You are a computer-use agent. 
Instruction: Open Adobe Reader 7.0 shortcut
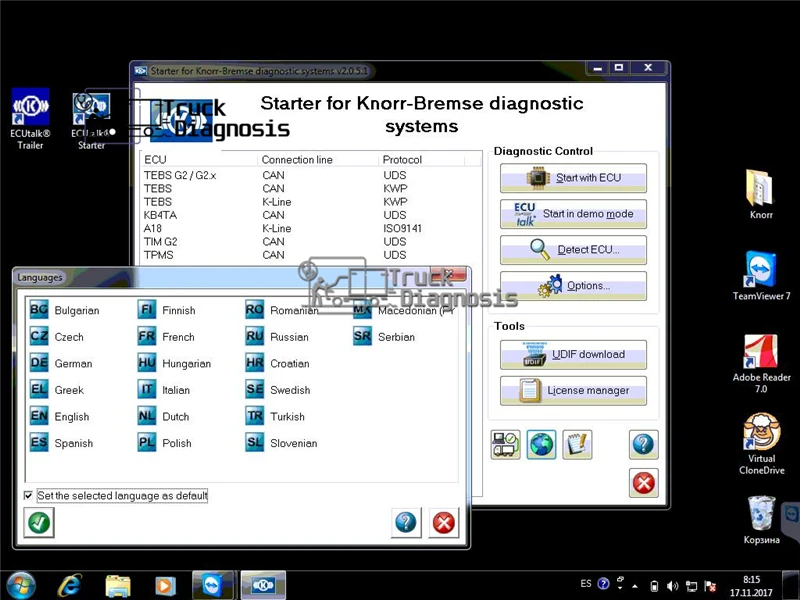point(761,363)
